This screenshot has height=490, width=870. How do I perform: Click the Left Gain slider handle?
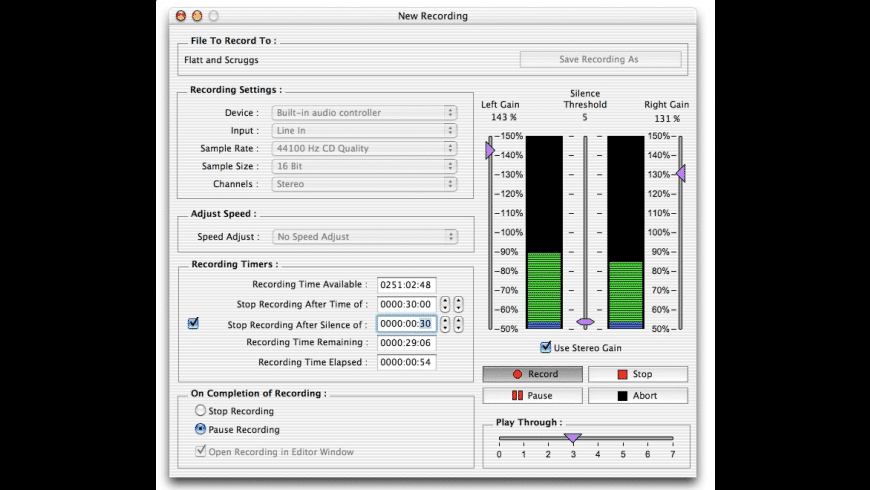pos(490,151)
